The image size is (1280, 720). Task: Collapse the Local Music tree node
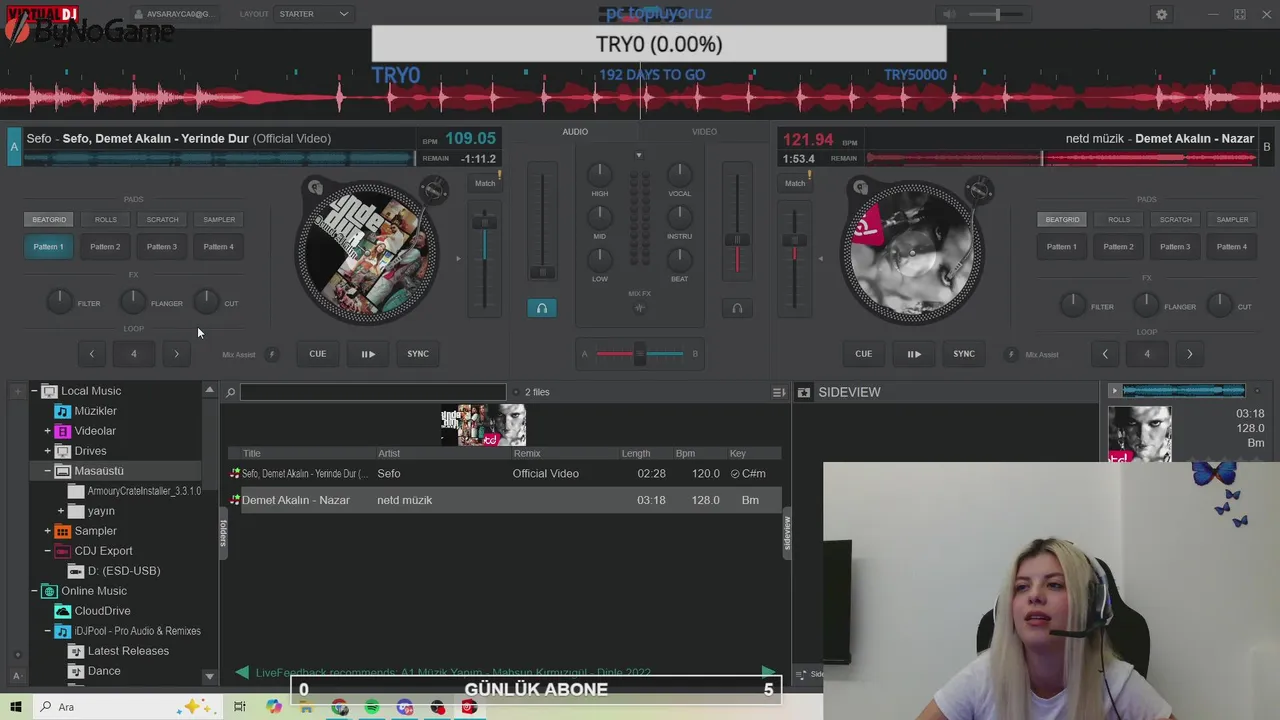(34, 391)
